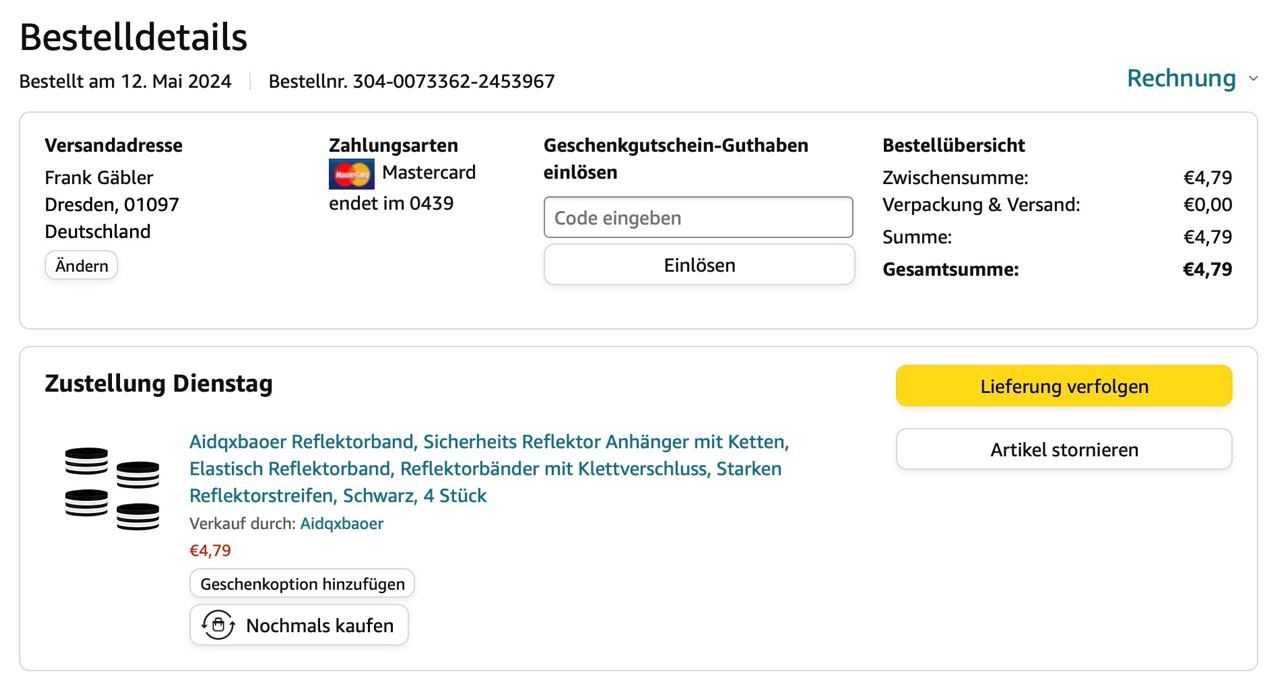
Task: Track the delivery via Lieferung verfolgen
Action: click(1063, 386)
